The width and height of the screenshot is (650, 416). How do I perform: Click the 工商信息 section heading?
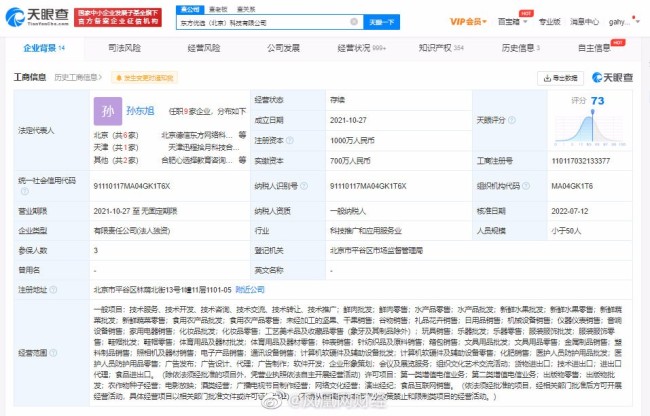point(30,77)
